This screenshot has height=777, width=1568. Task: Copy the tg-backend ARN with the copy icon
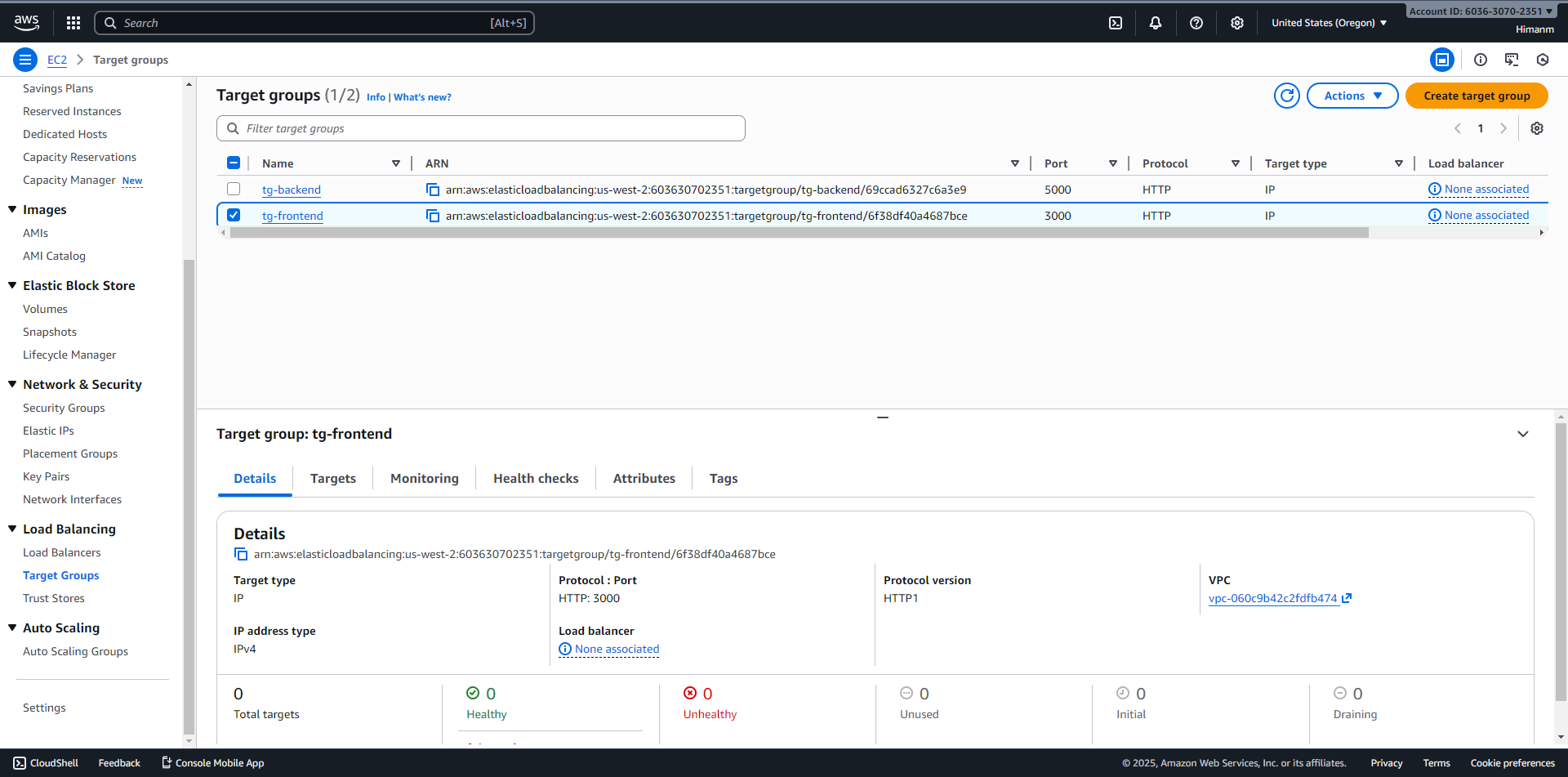[x=433, y=190]
